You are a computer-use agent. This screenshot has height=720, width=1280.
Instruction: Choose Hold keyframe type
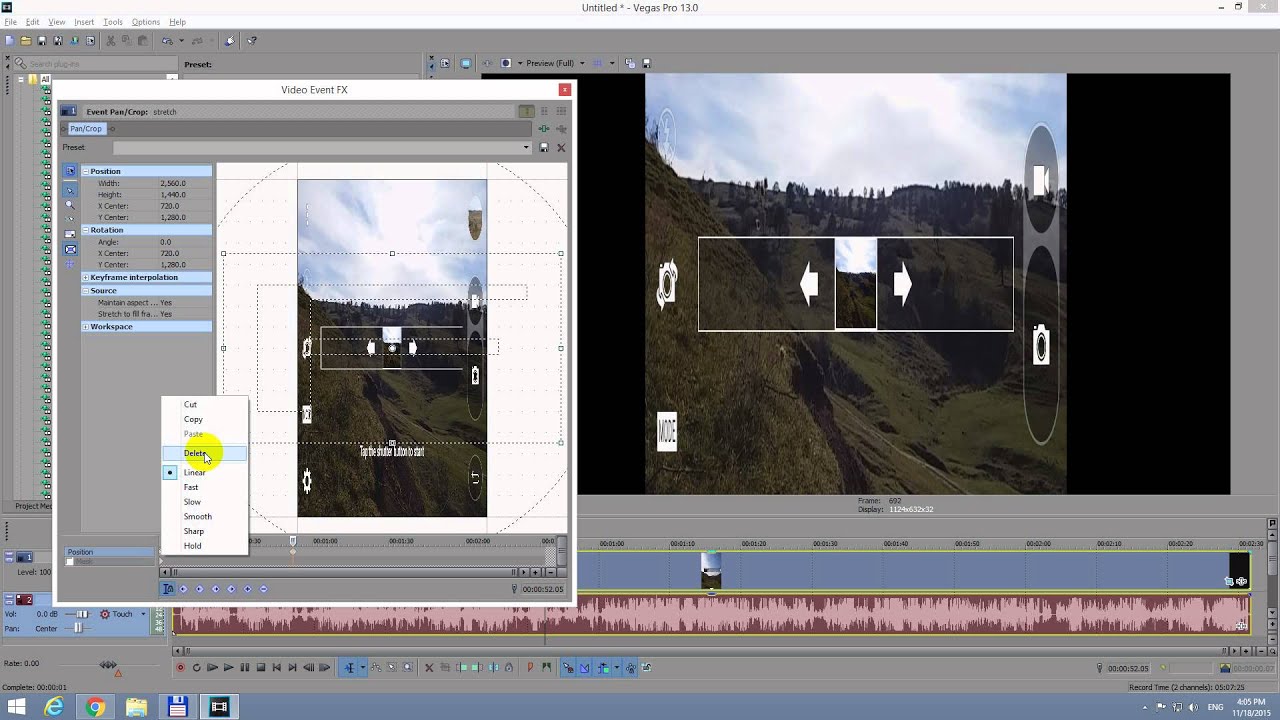[205, 546]
